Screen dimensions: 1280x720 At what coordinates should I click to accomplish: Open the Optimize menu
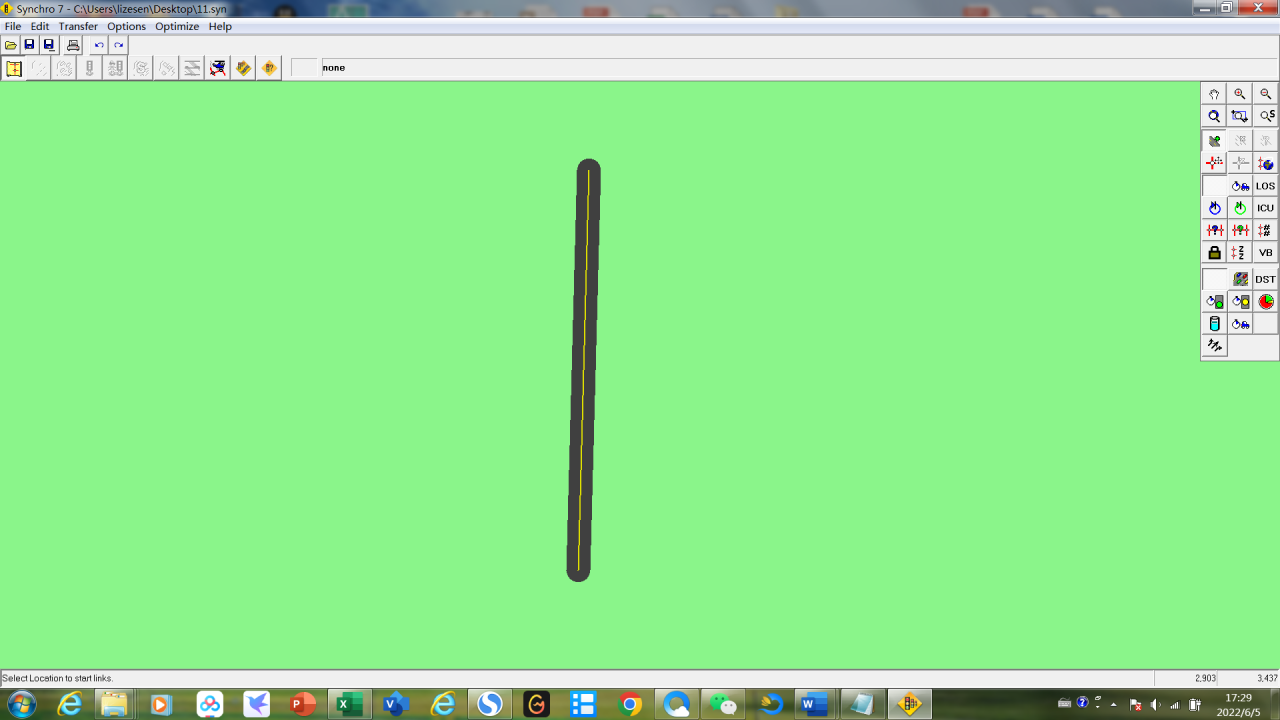coord(177,27)
